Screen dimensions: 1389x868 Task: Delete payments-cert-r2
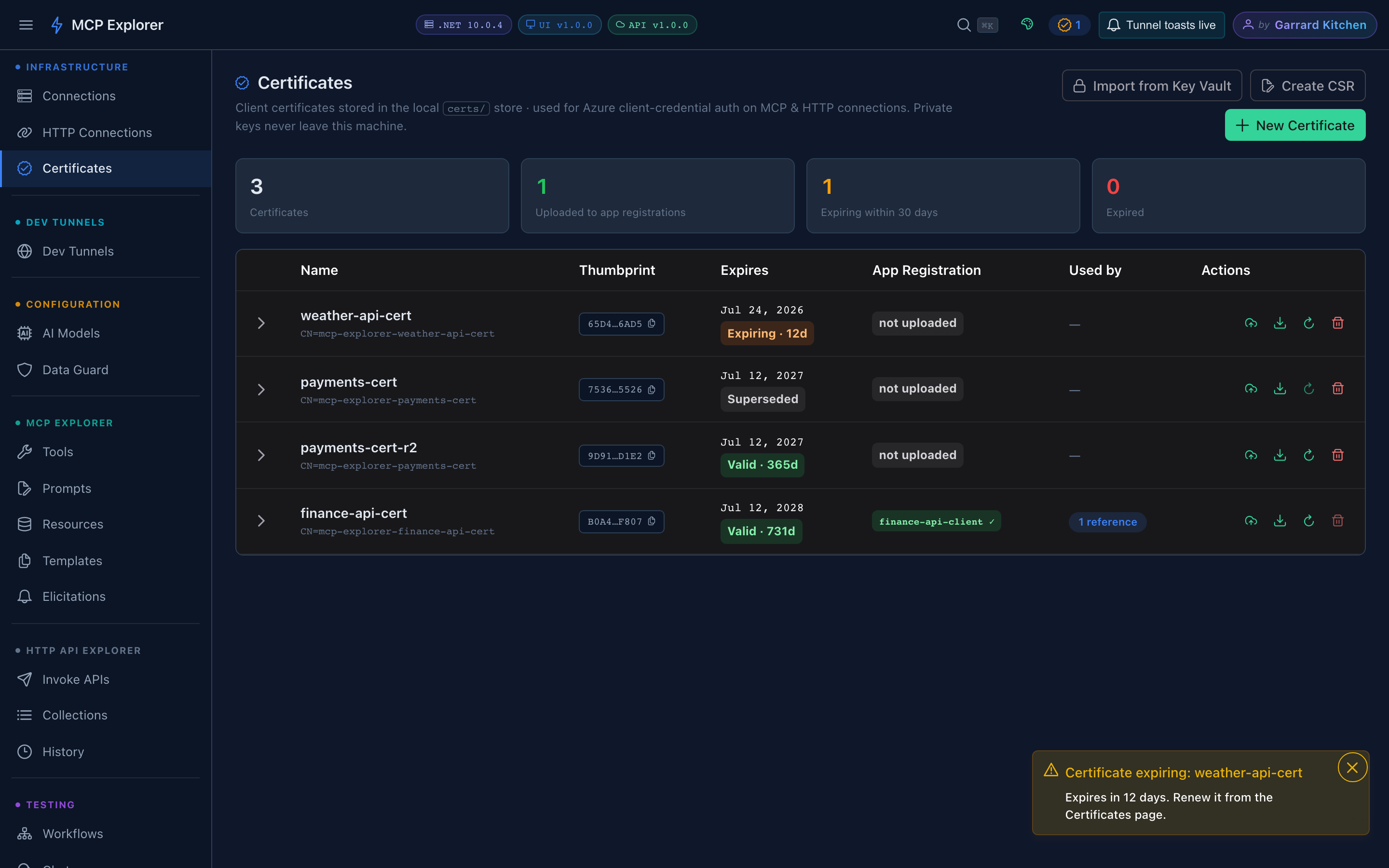click(x=1337, y=455)
